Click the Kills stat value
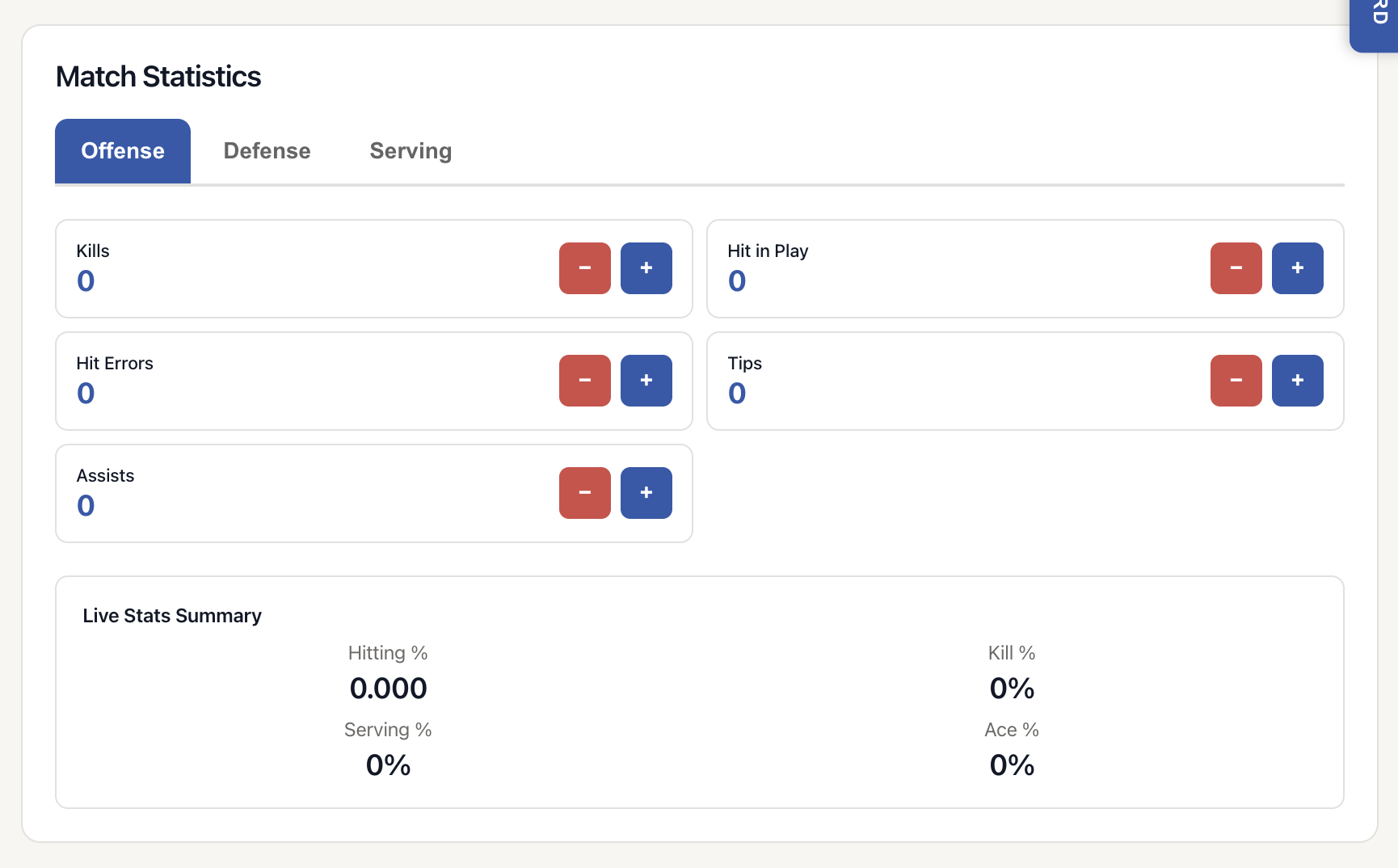Image resolution: width=1398 pixels, height=868 pixels. pos(86,281)
